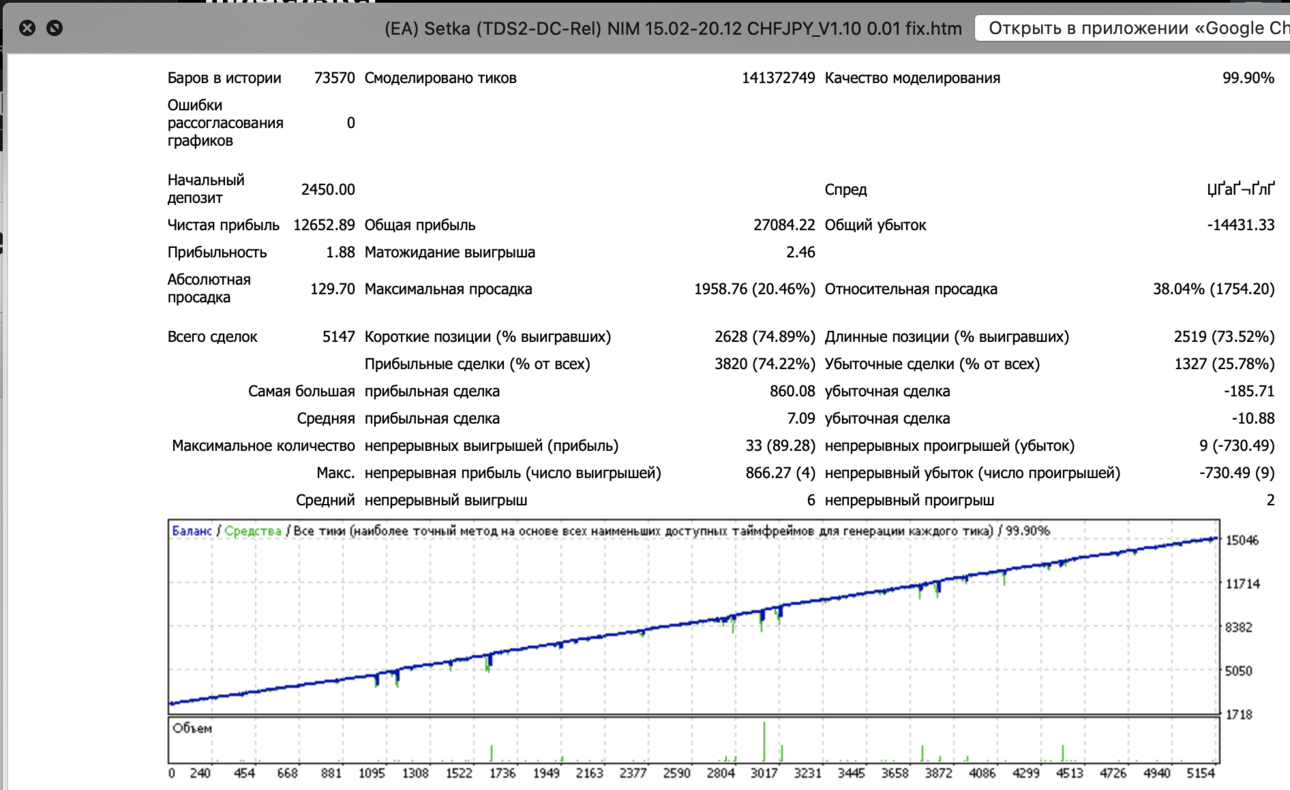Select 'непрерывный выигрыш' average label
Image resolution: width=1290 pixels, height=790 pixels.
pos(446,500)
